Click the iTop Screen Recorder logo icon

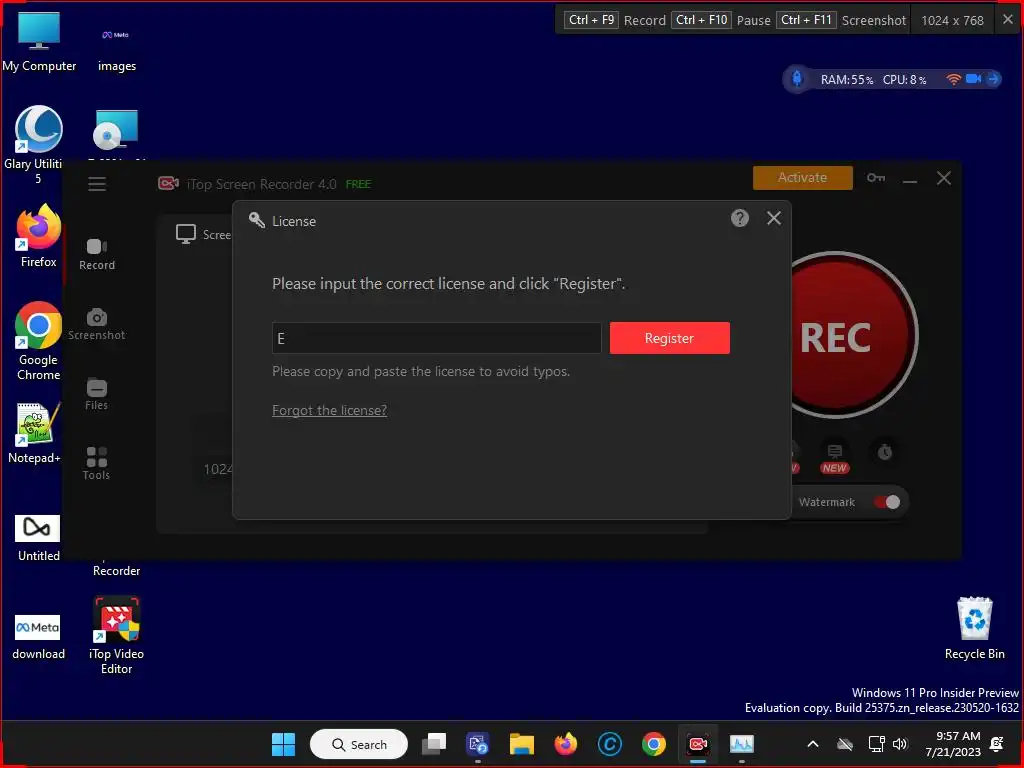click(x=168, y=184)
